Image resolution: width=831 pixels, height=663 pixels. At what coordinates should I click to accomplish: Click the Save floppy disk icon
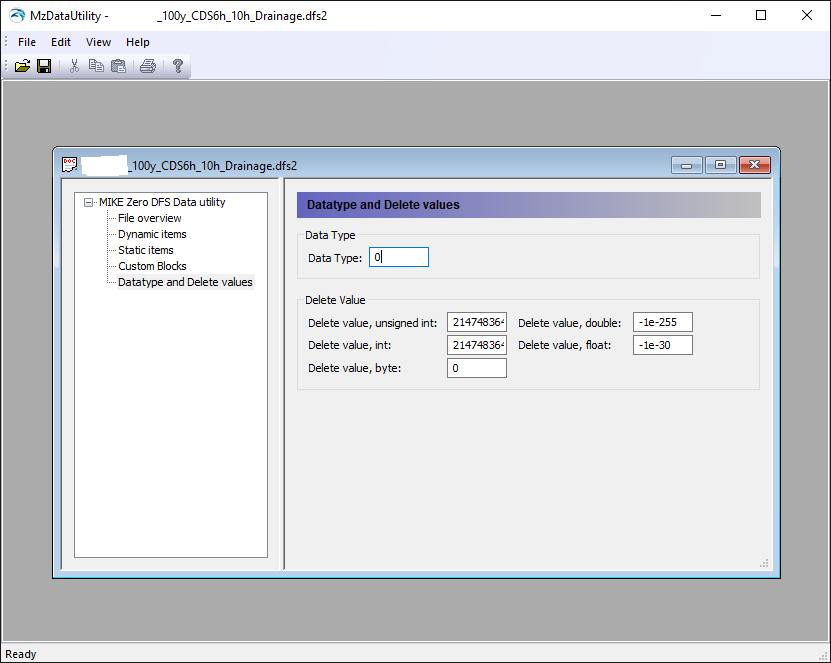click(44, 66)
